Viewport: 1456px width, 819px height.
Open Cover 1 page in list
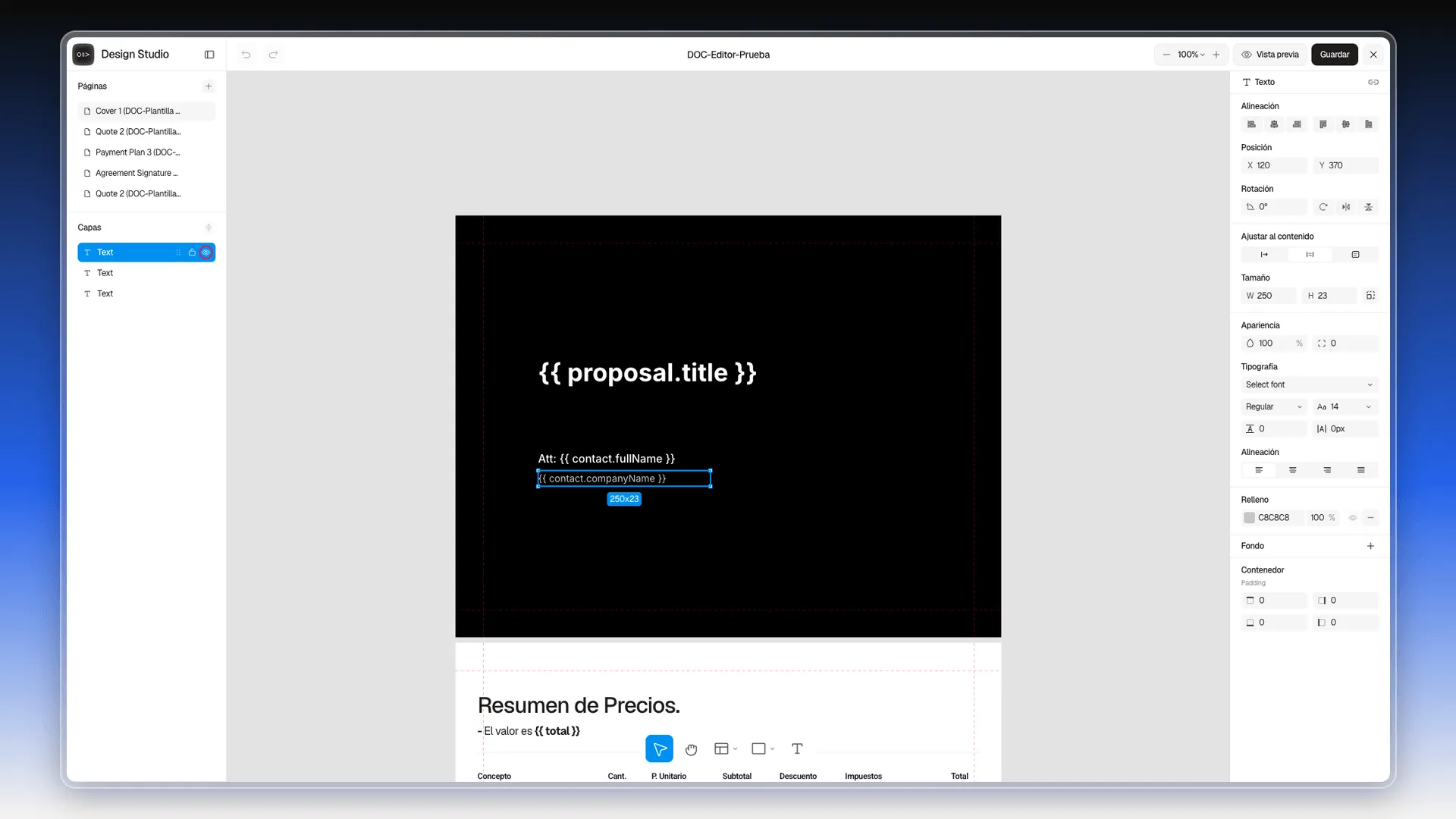[146, 111]
